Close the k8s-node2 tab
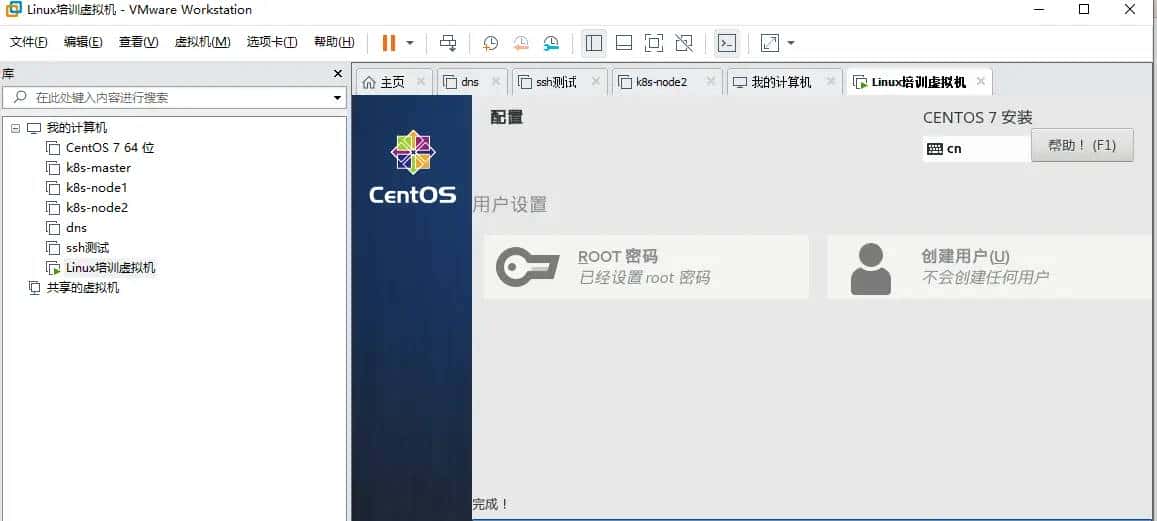This screenshot has width=1157, height=521. point(711,81)
